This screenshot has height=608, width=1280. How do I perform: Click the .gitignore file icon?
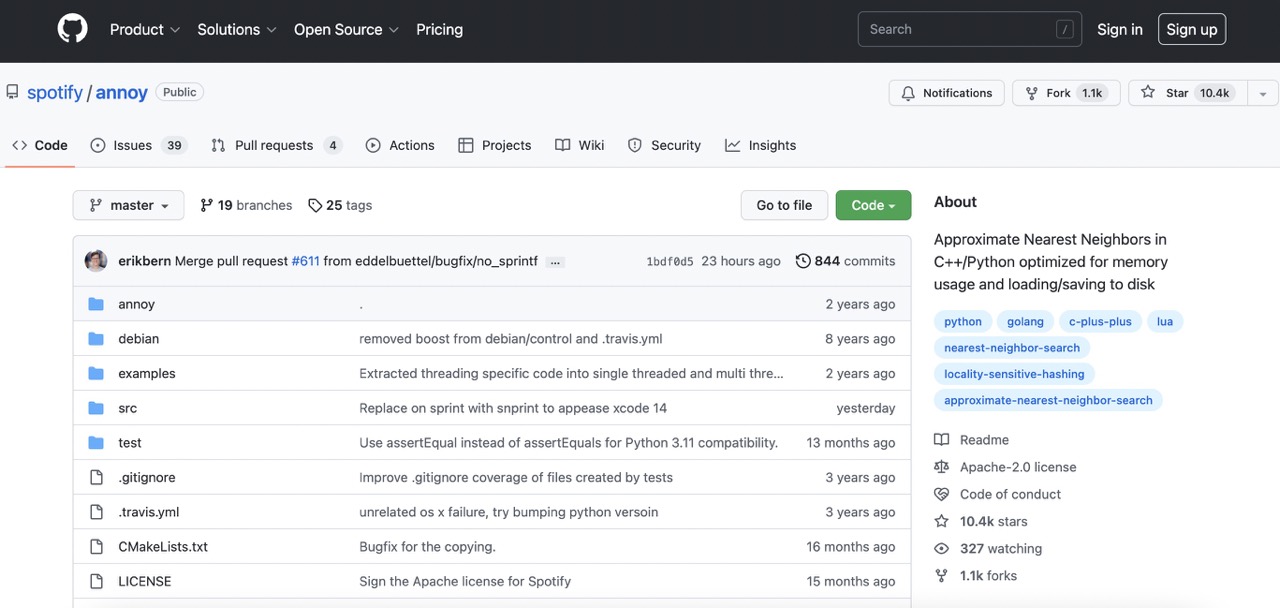96,477
